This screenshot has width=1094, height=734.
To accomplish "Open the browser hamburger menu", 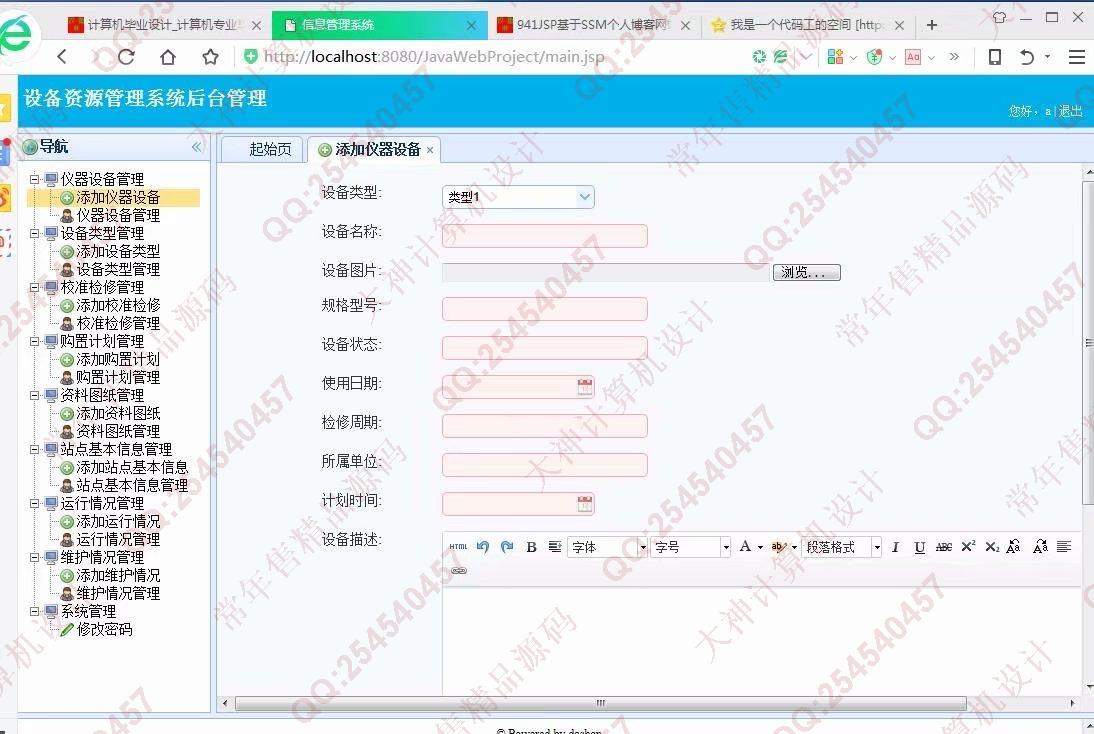I will [x=1077, y=57].
